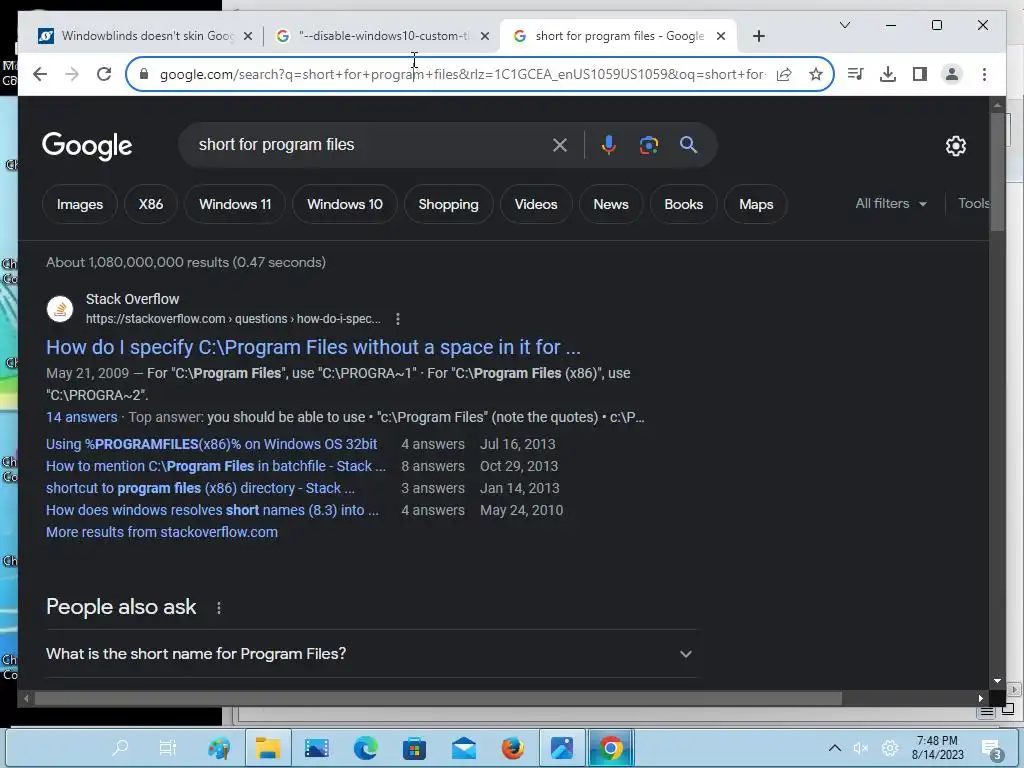The image size is (1024, 768).
Task: Open the Tools button
Action: click(x=973, y=204)
